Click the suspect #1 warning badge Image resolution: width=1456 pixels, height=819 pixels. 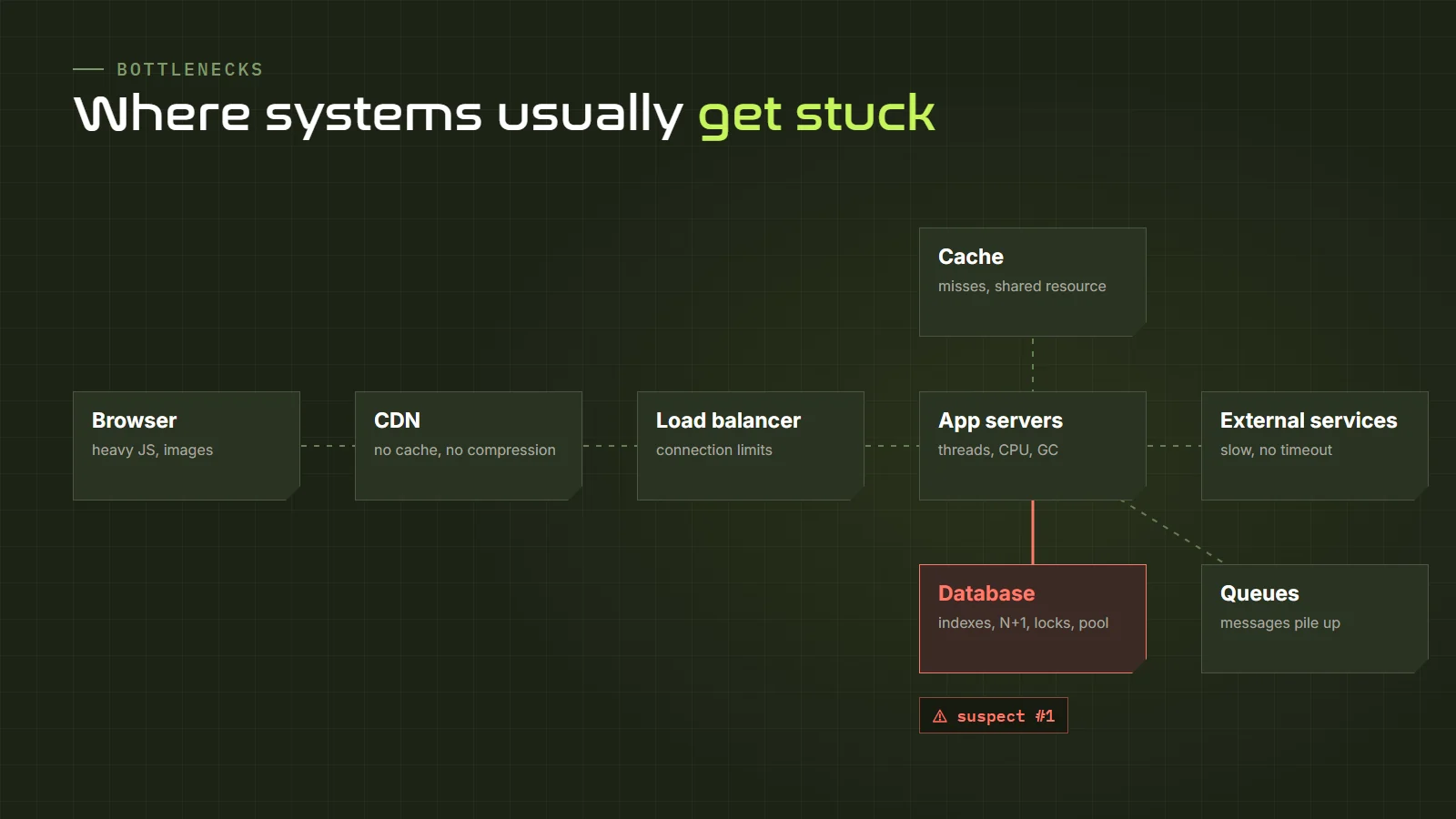tap(994, 715)
